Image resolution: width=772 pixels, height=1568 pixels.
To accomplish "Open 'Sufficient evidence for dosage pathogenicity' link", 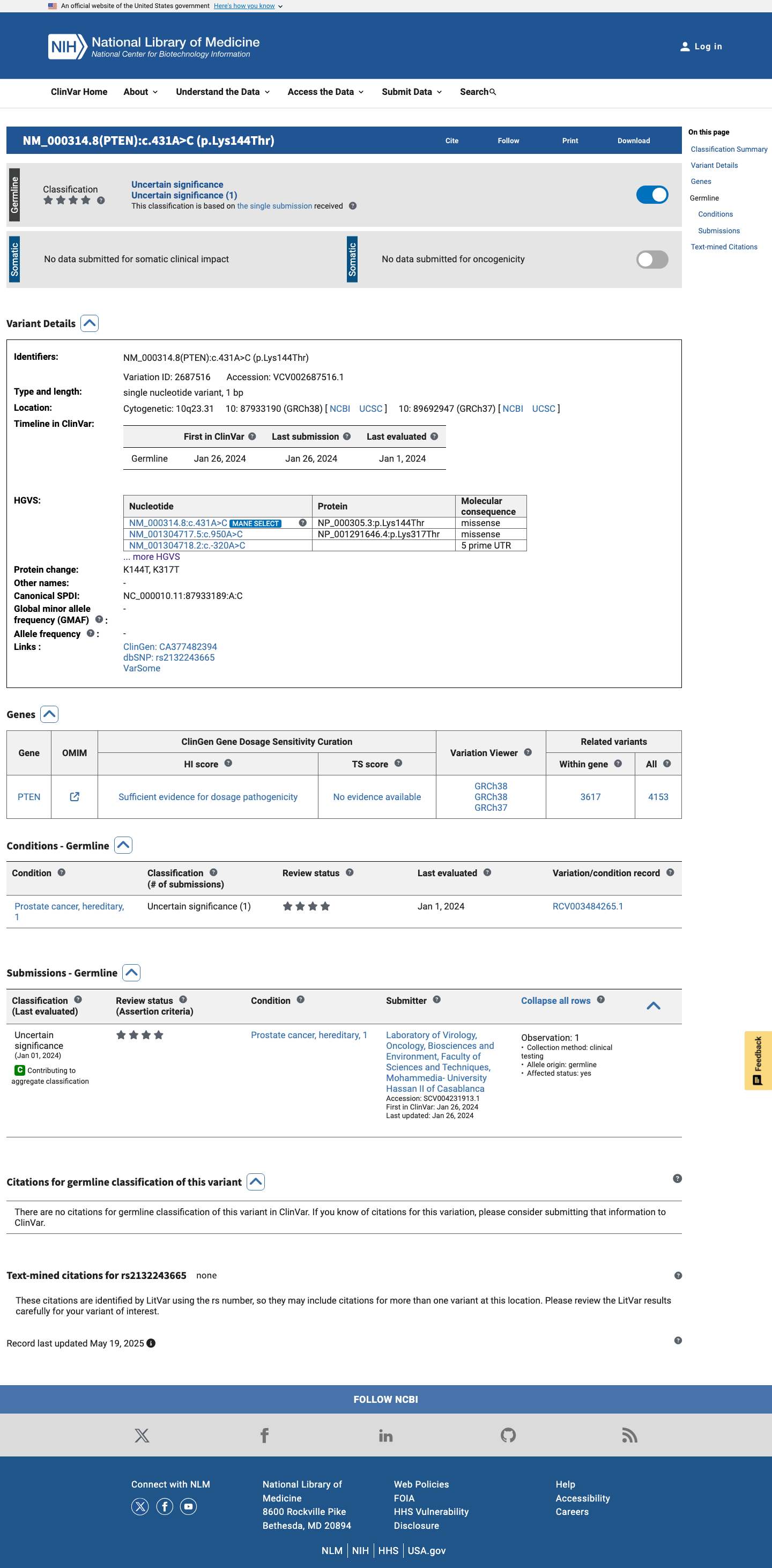I will click(x=208, y=797).
